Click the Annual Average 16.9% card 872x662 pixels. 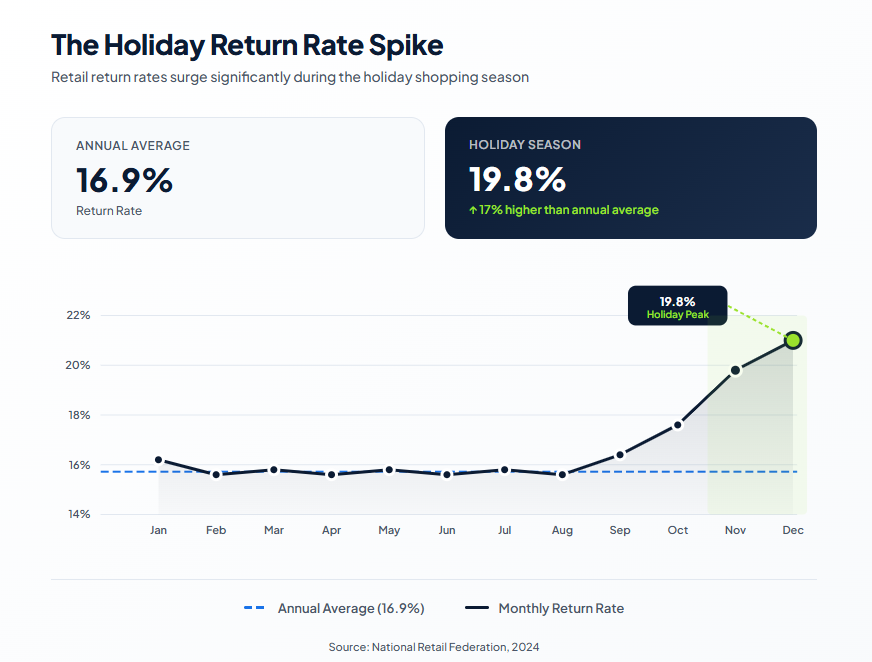pos(238,178)
